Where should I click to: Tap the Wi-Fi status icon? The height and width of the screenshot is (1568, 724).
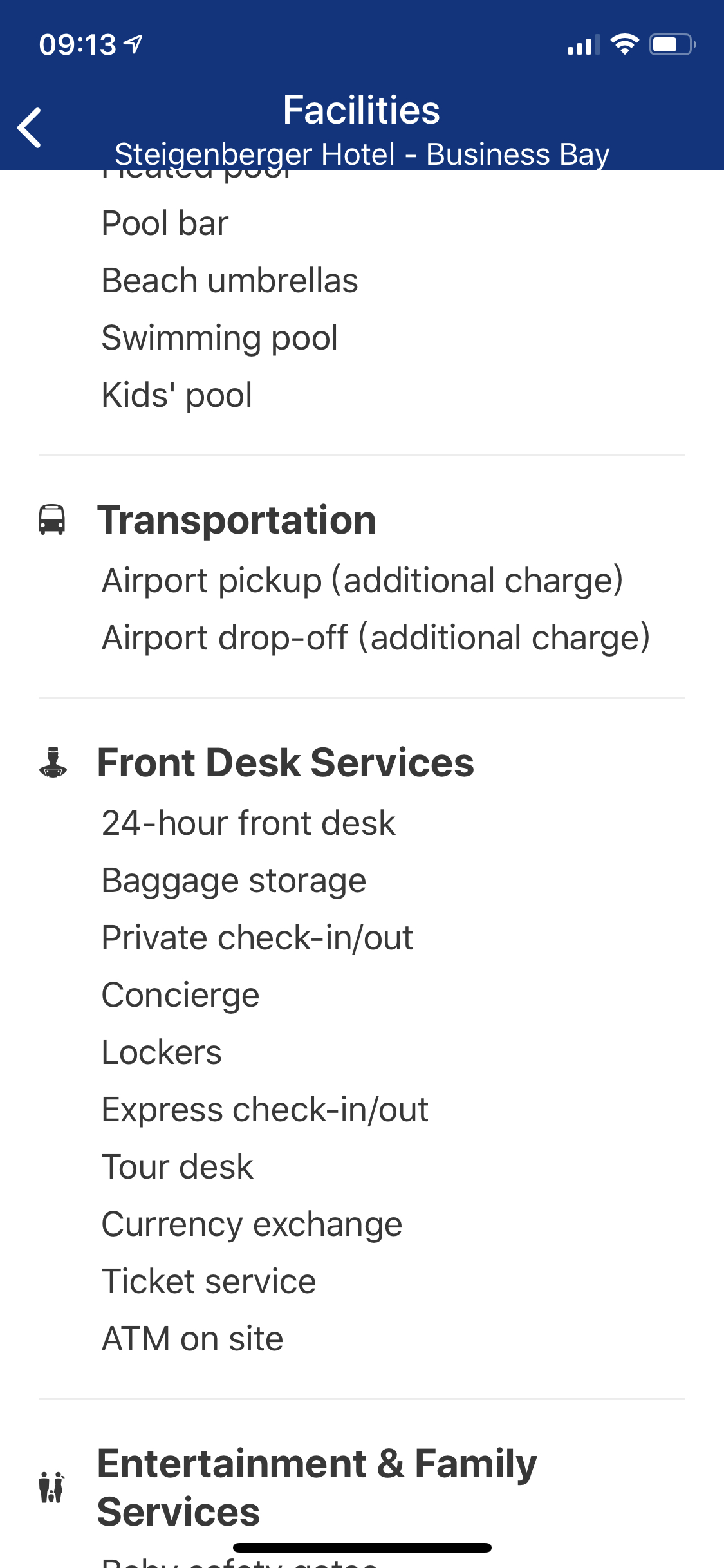[x=624, y=44]
